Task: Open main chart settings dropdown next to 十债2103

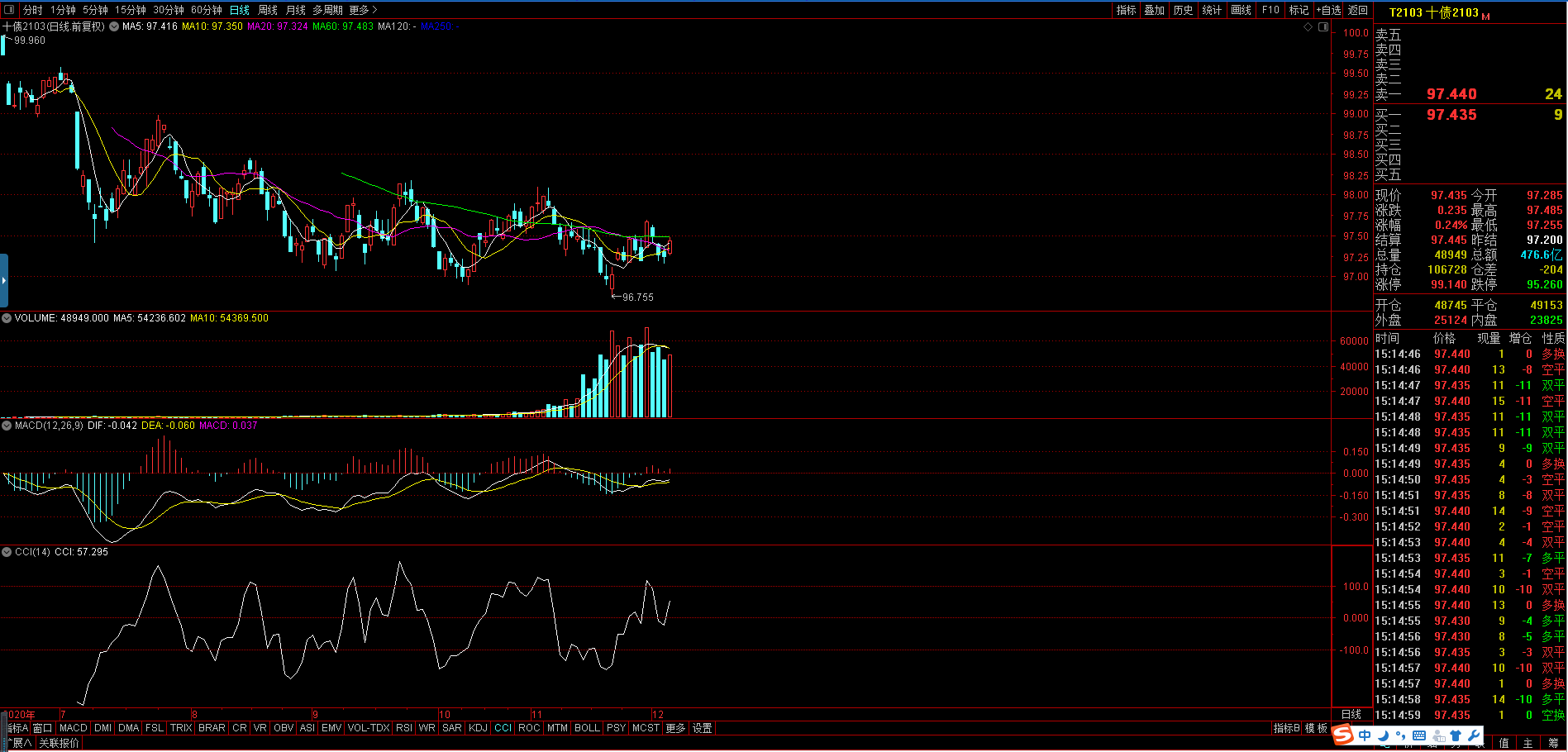Action: 114,26
